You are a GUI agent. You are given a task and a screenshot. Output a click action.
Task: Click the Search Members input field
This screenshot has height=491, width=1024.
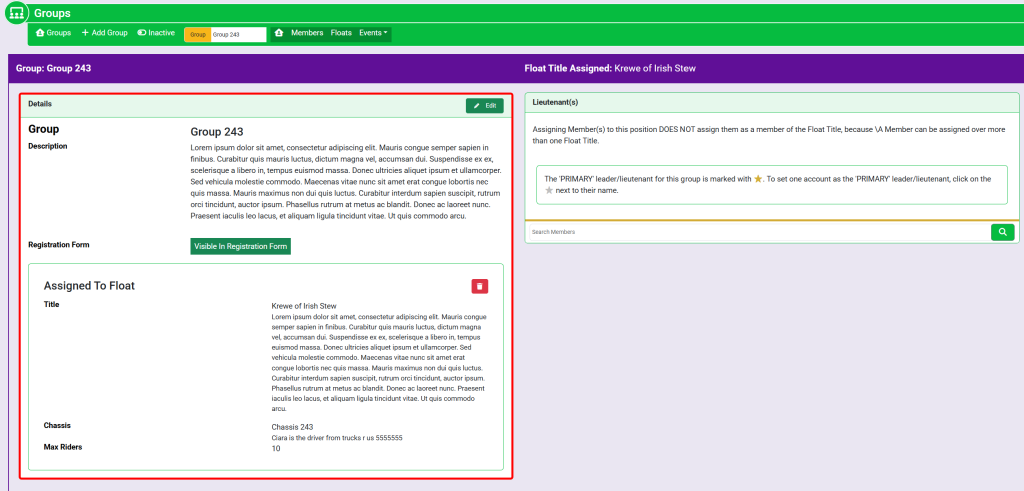pos(757,232)
